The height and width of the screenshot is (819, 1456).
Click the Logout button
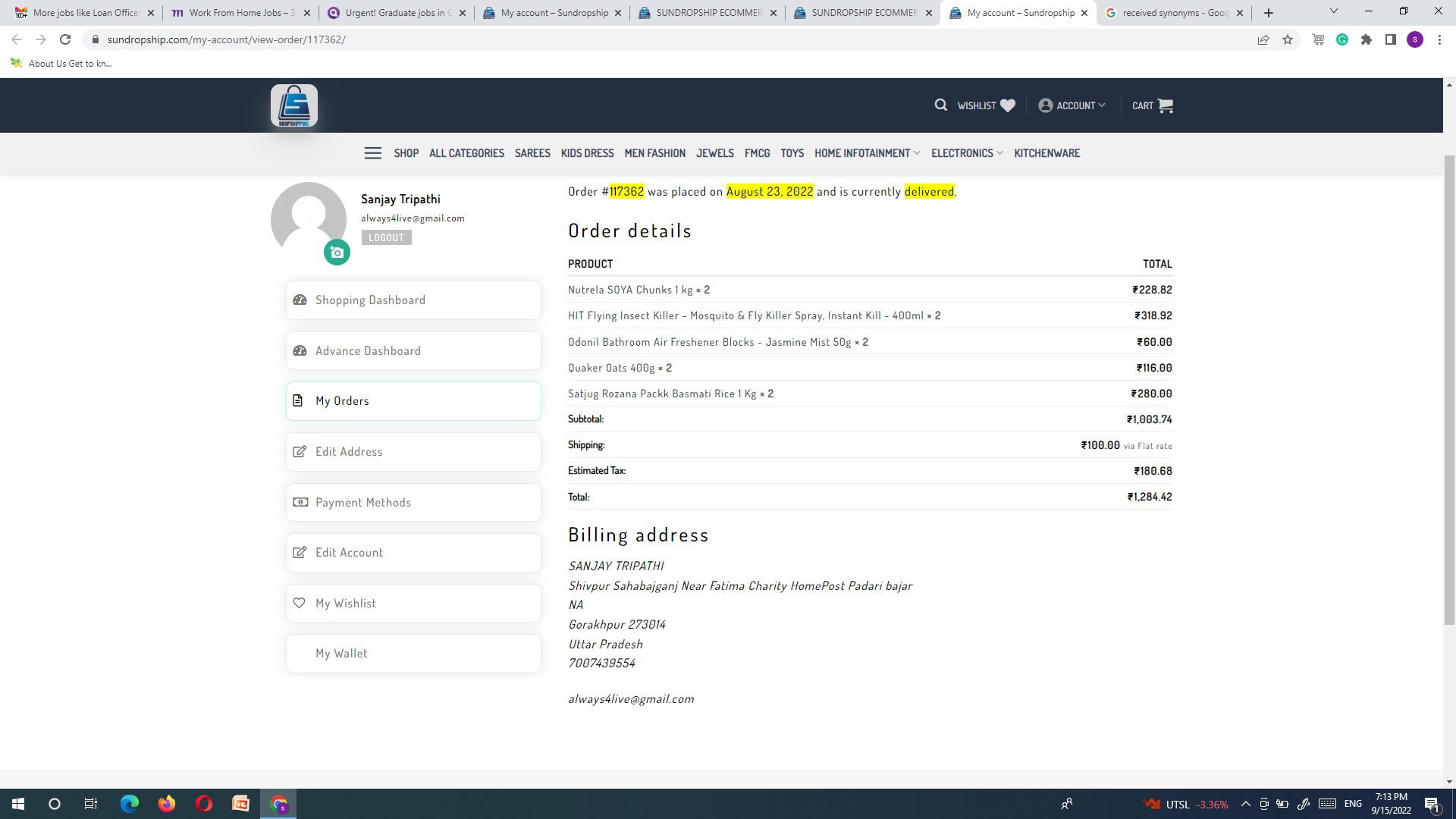(x=386, y=237)
